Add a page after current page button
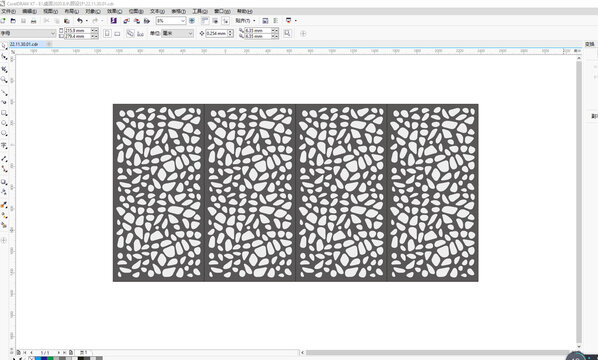This screenshot has height=360, width=598. click(x=71, y=352)
